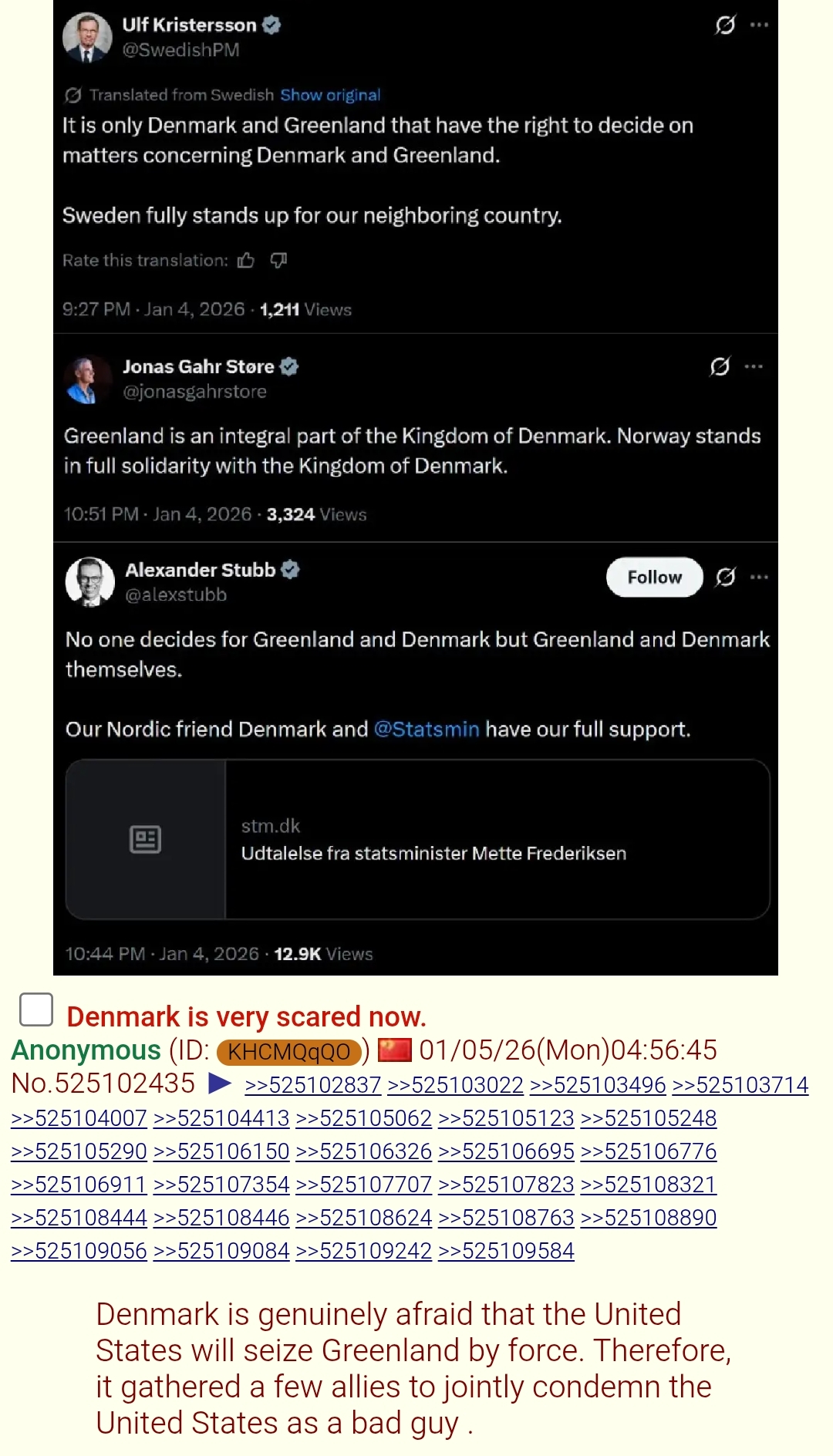Click the Grok icon on Jonas Gahr Støre's tweet
The height and width of the screenshot is (1456, 833).
point(720,366)
